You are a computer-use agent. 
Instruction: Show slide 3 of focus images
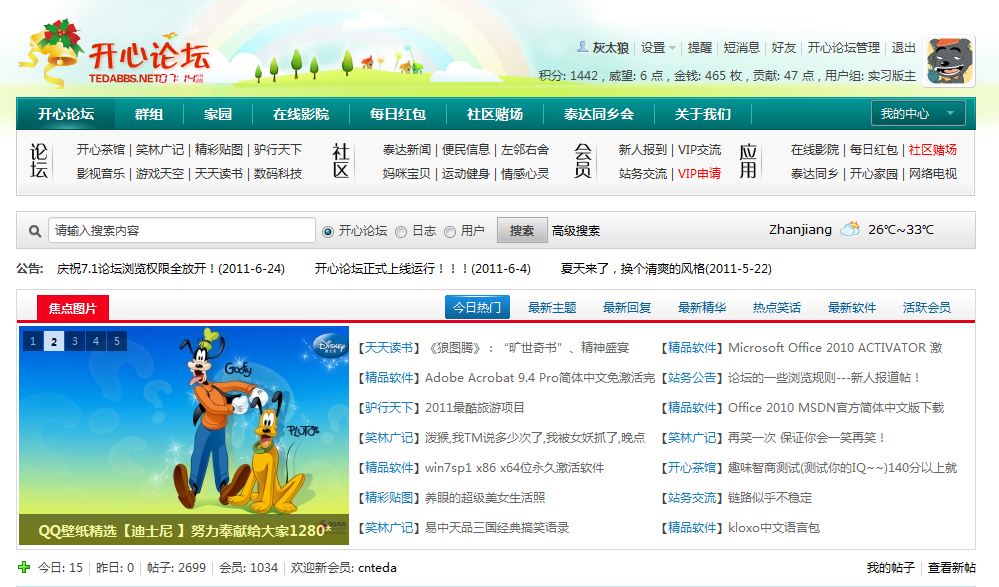coord(75,341)
